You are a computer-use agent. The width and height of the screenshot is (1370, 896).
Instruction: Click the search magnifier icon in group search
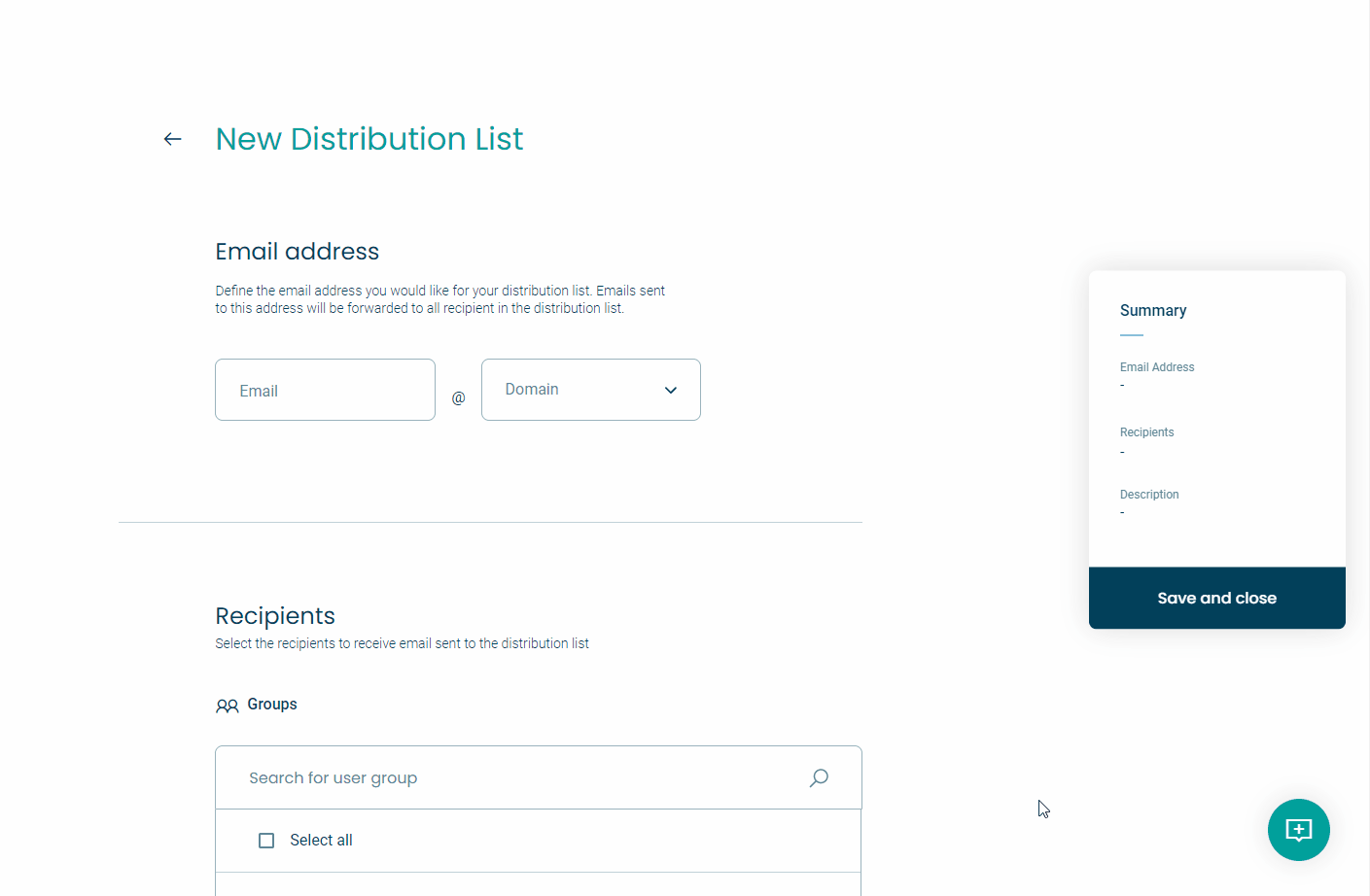[819, 777]
